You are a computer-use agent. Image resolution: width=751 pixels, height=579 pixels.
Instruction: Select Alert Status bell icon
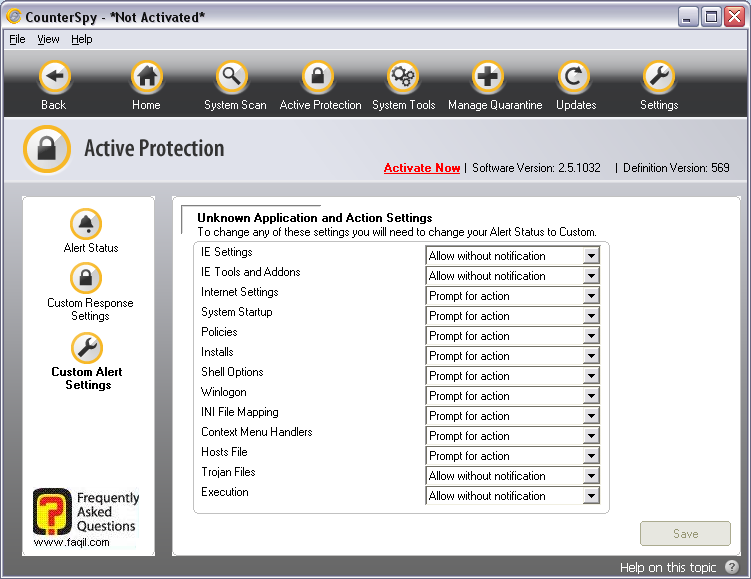coord(87,224)
